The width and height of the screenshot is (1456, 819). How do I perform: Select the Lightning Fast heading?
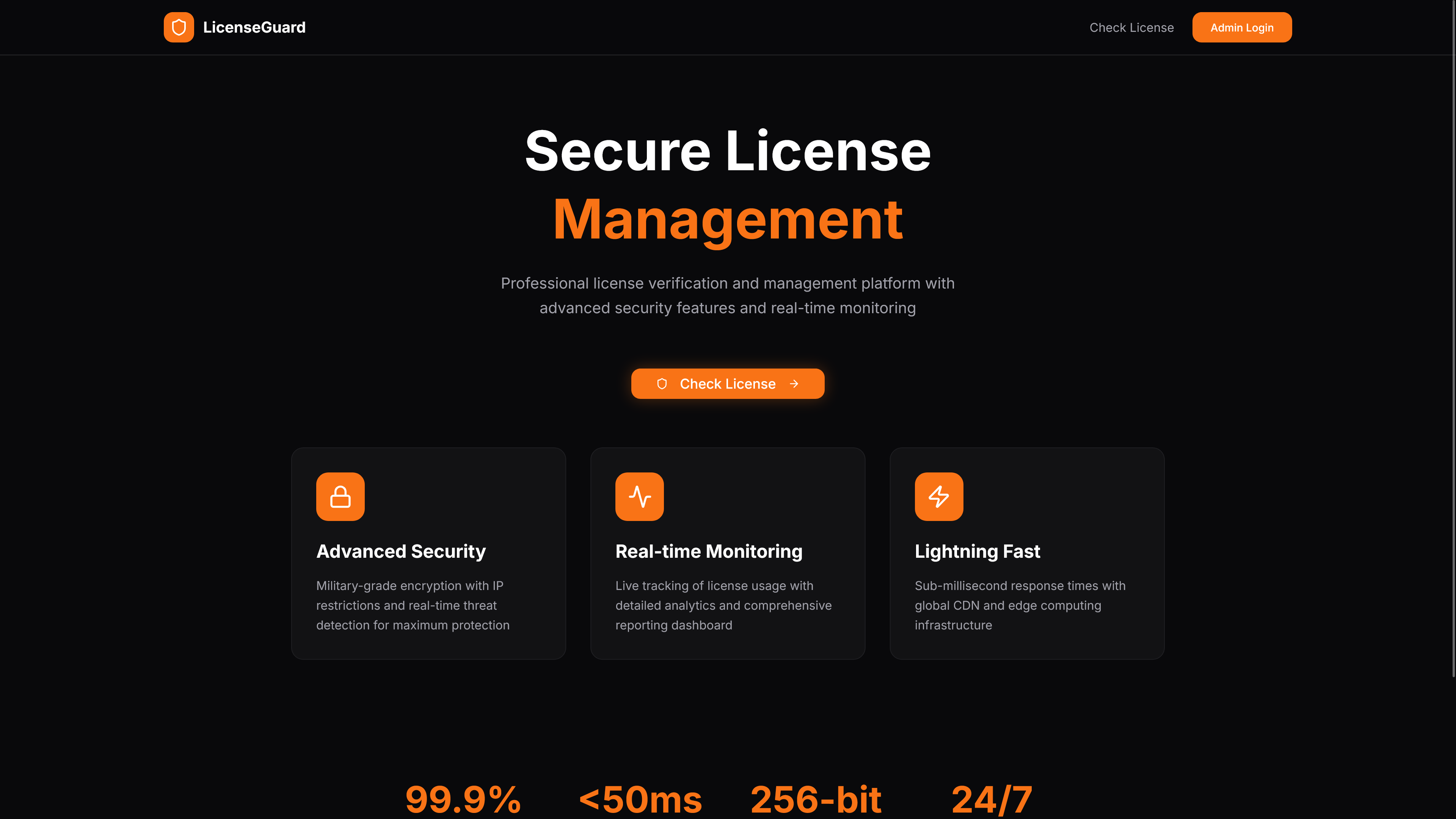977,551
